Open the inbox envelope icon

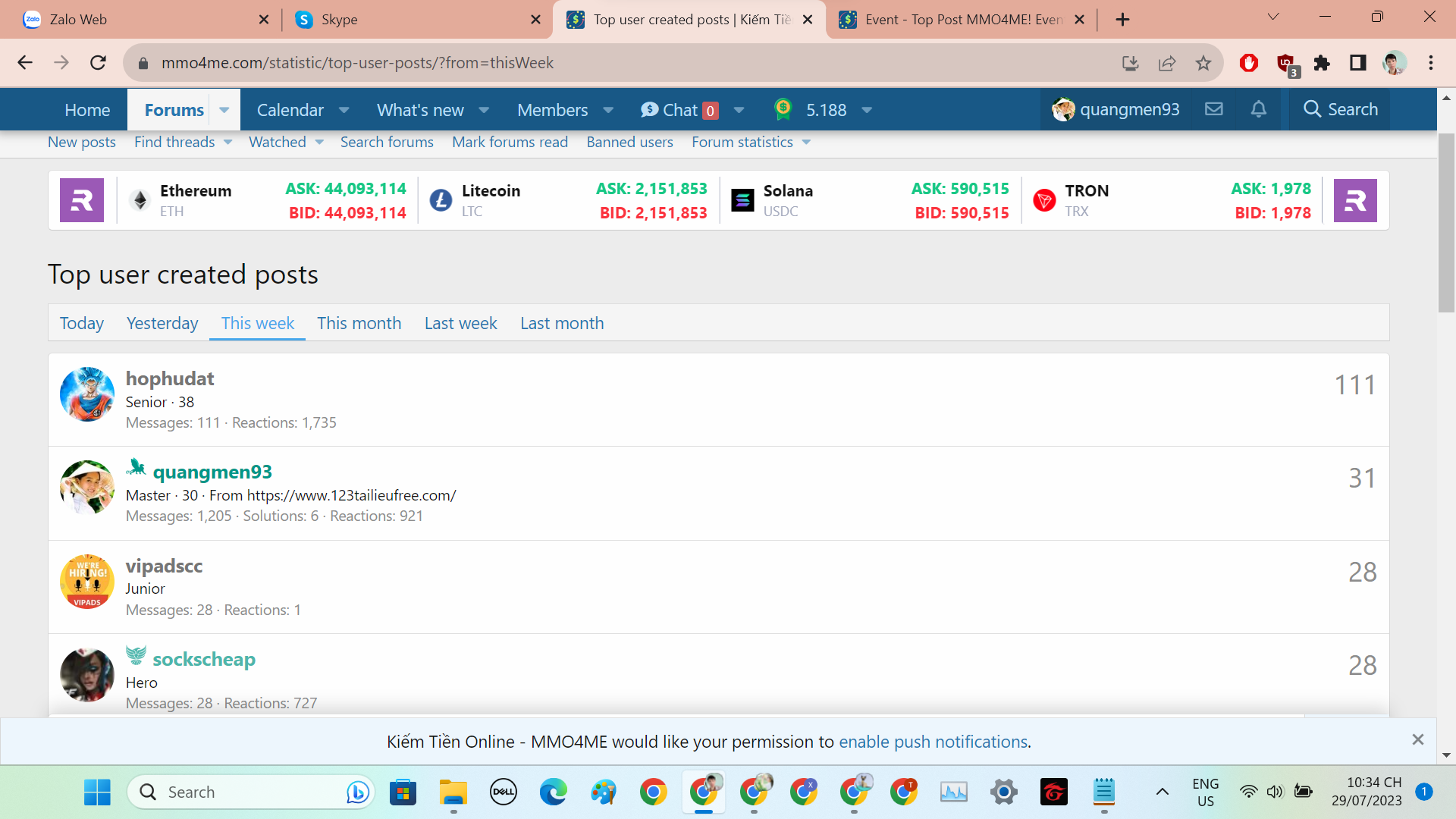pos(1213,109)
